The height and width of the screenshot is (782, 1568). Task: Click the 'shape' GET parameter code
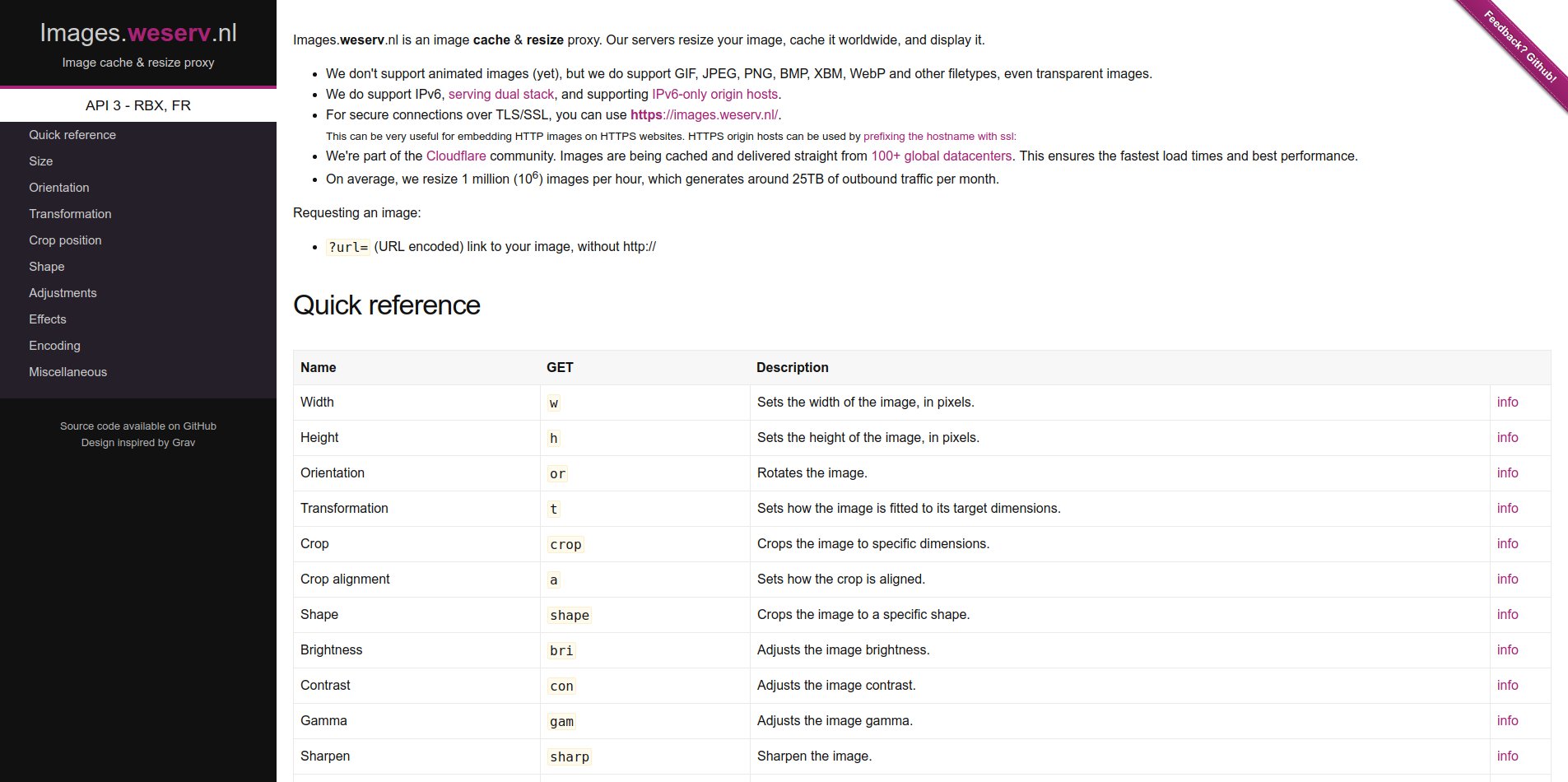pyautogui.click(x=570, y=616)
